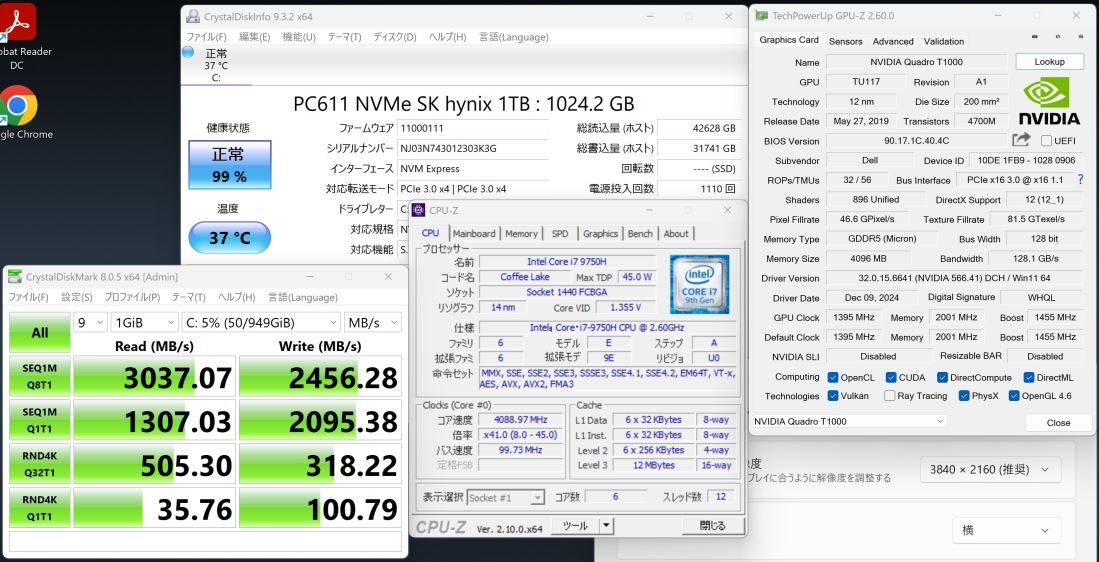Toggle the OpenGL 4.6 checkbox
1099x562 pixels.
(1013, 396)
